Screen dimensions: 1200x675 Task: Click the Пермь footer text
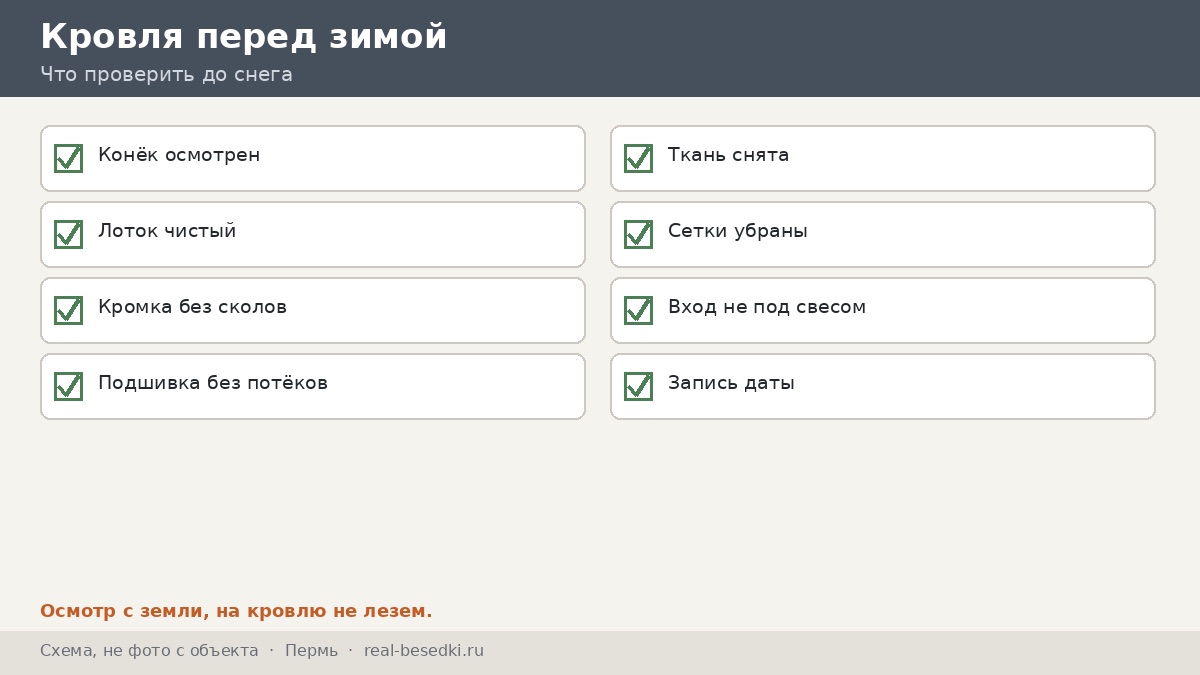pyautogui.click(x=311, y=651)
